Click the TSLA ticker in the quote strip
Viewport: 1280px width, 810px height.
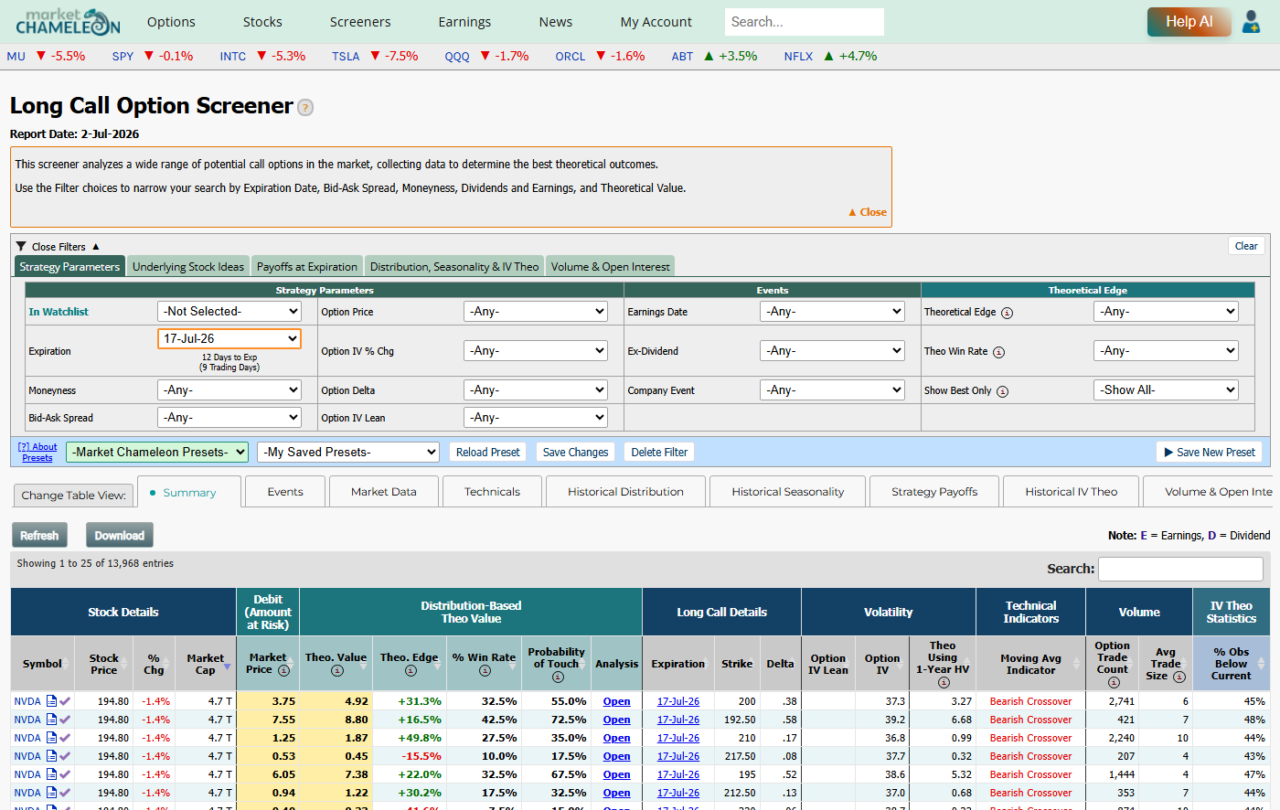click(x=346, y=56)
